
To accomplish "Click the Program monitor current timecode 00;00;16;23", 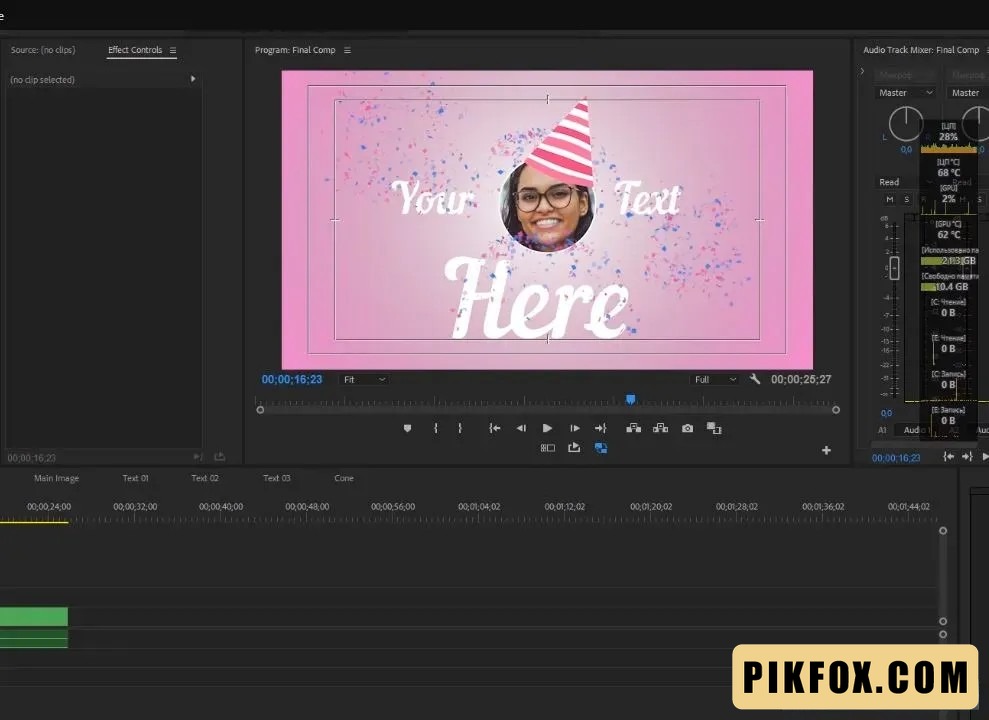I will [292, 380].
